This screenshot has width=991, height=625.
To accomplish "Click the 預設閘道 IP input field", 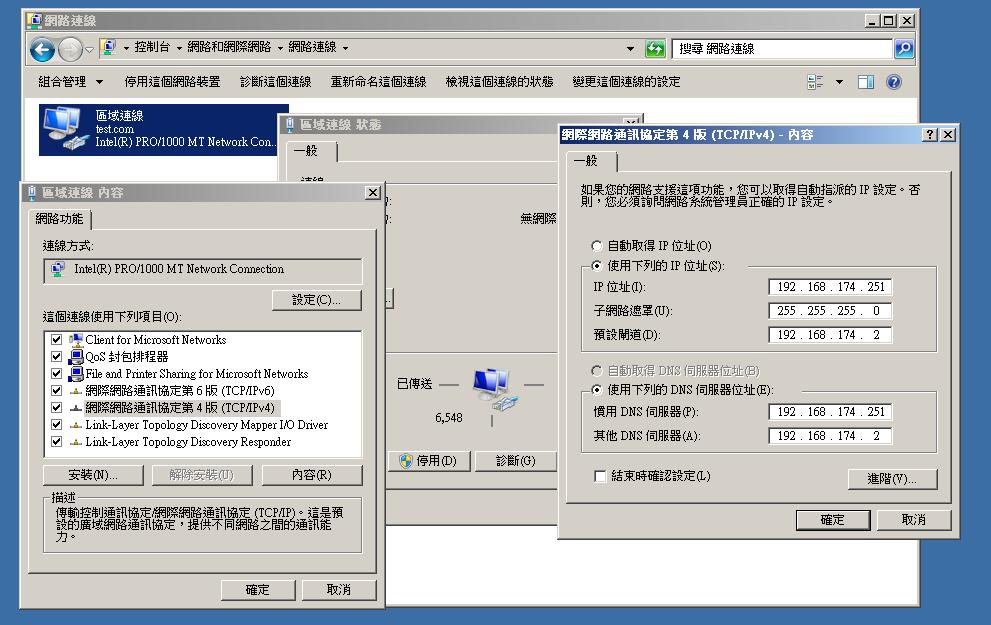I will 830,335.
